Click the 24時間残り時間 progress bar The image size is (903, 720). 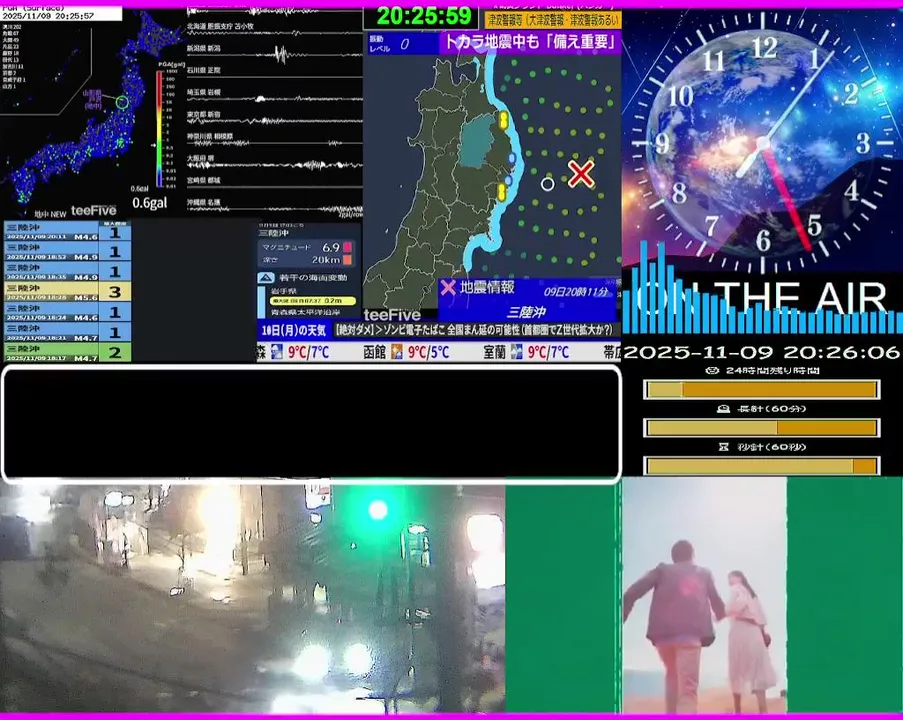click(761, 390)
